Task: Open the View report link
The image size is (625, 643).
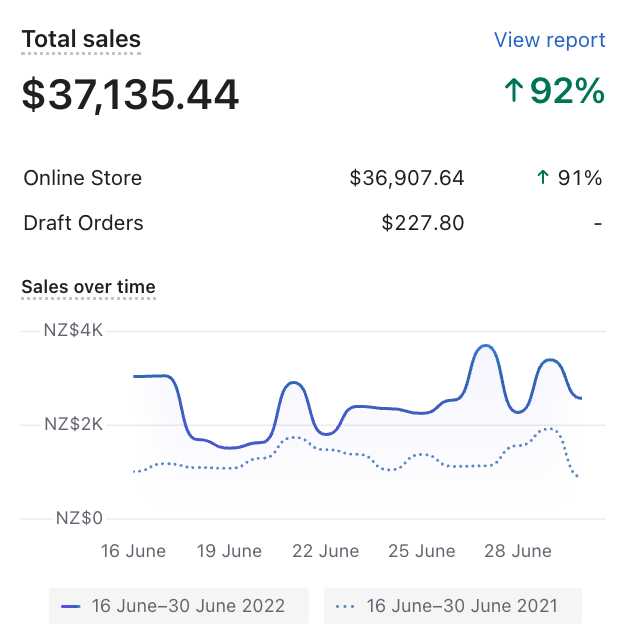Action: coord(549,40)
